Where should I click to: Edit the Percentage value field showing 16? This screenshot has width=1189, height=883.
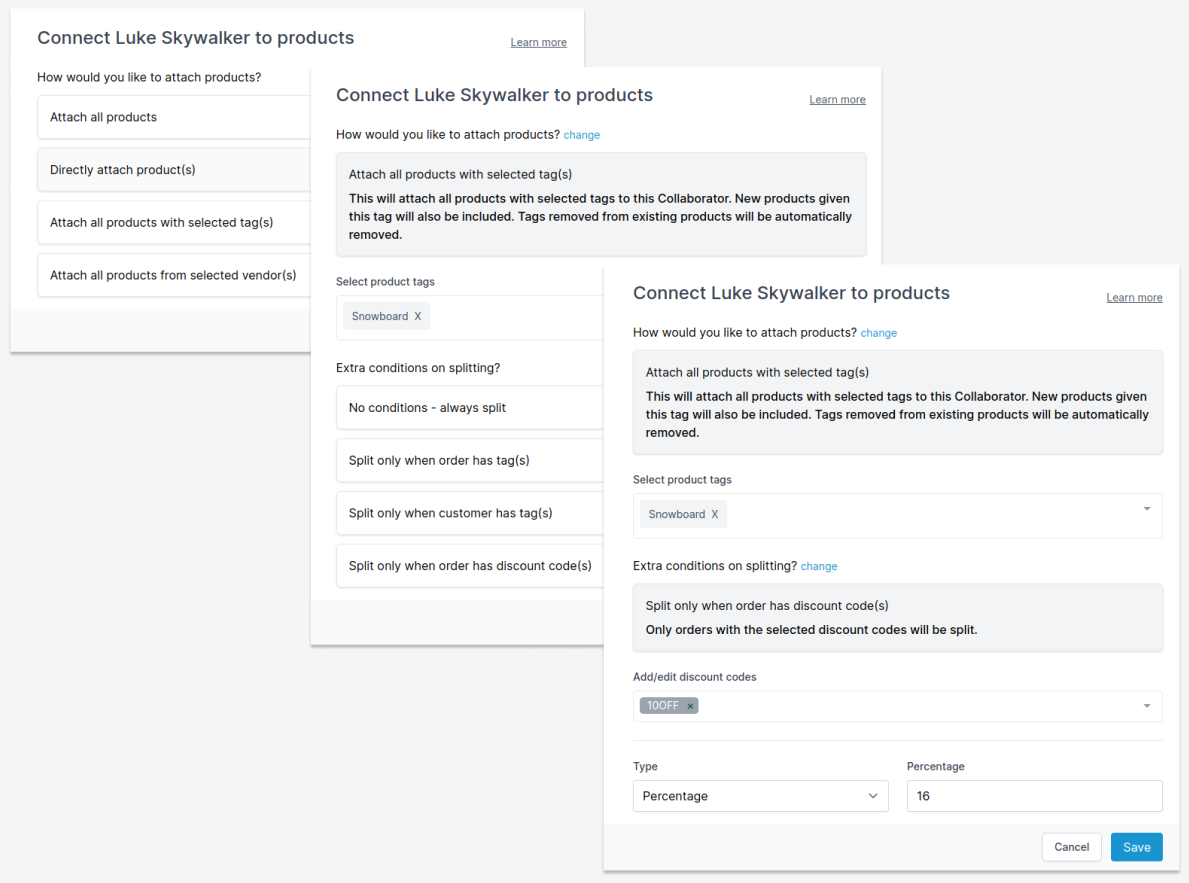point(1034,796)
